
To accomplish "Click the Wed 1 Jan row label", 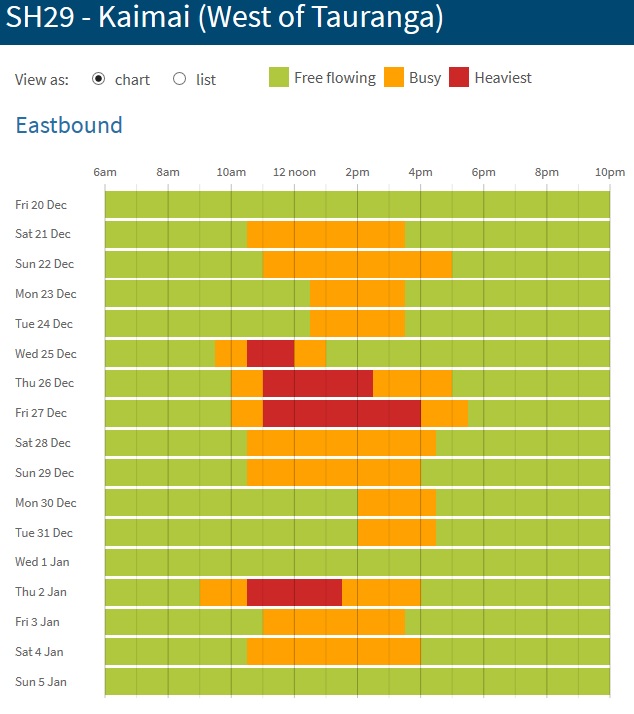I will [x=40, y=562].
